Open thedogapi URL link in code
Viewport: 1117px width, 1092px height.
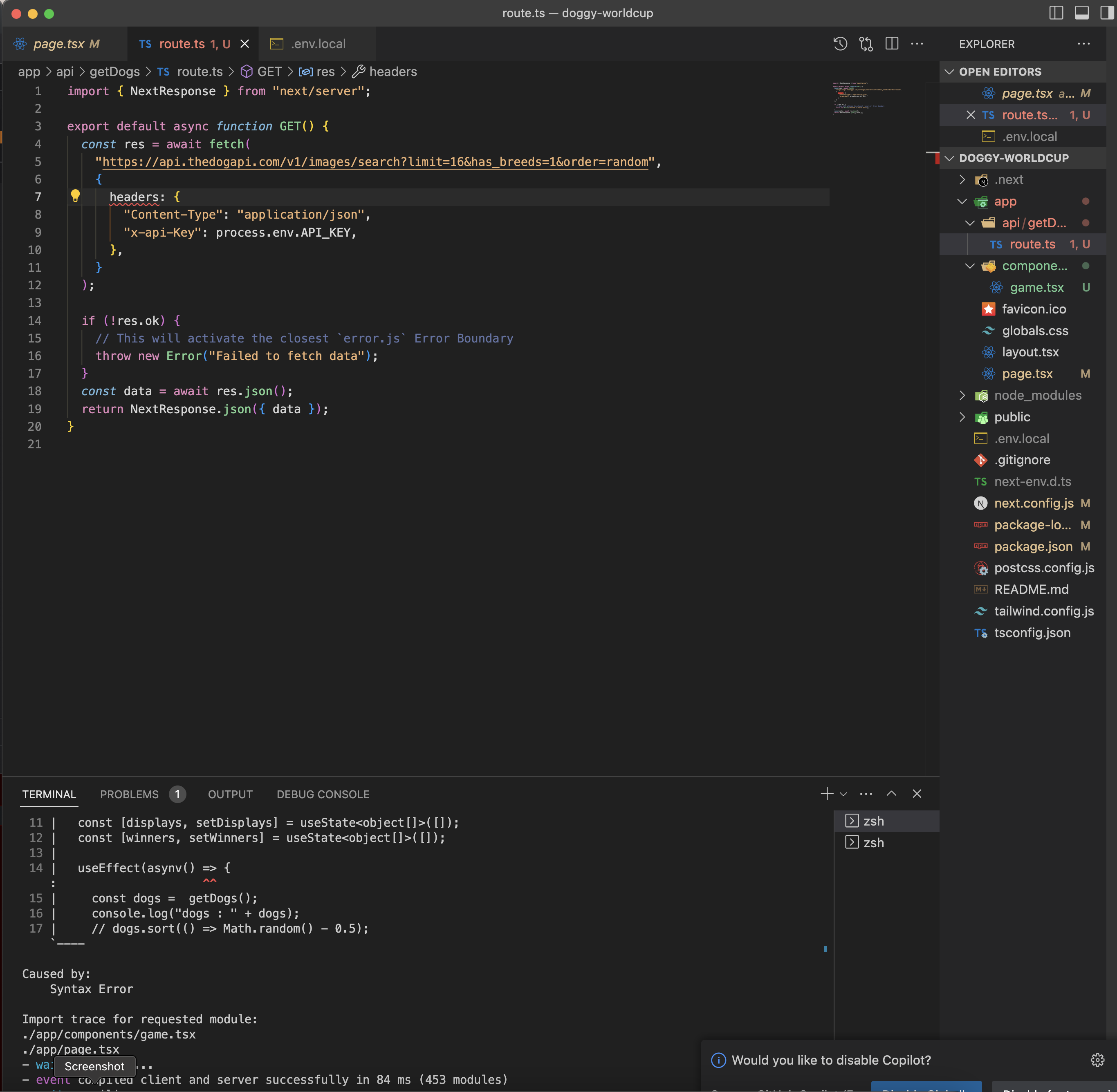(x=375, y=162)
